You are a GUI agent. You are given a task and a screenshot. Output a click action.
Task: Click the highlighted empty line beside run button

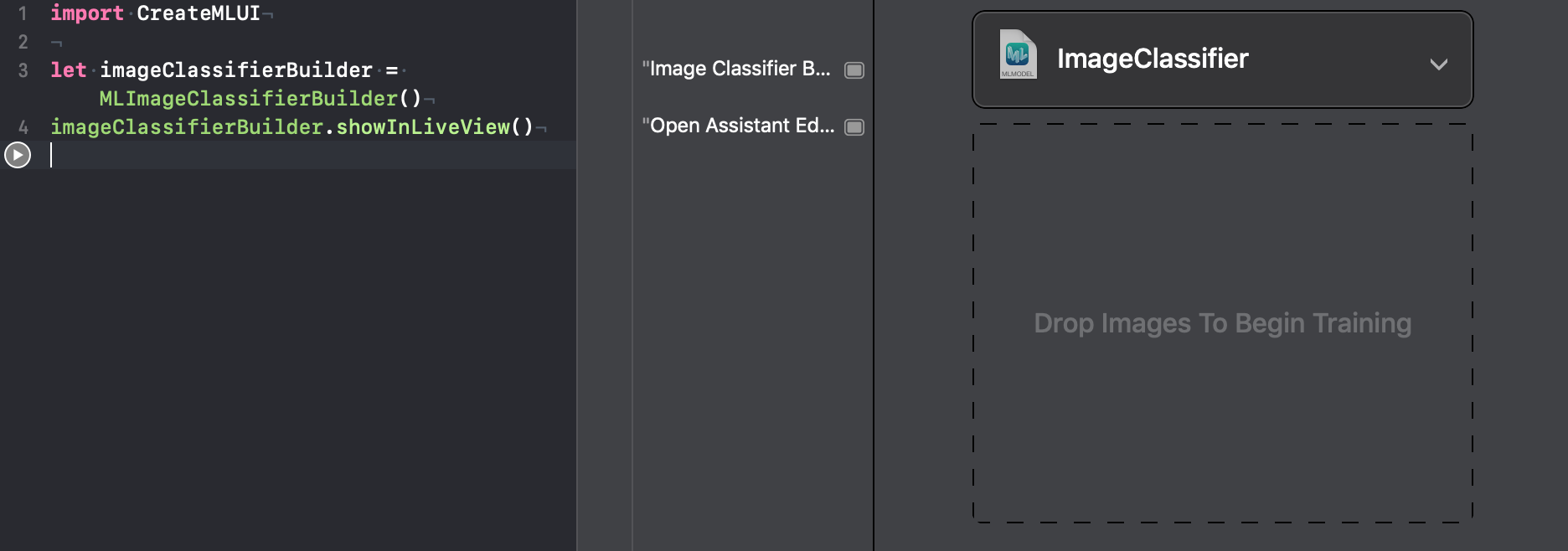(312, 155)
